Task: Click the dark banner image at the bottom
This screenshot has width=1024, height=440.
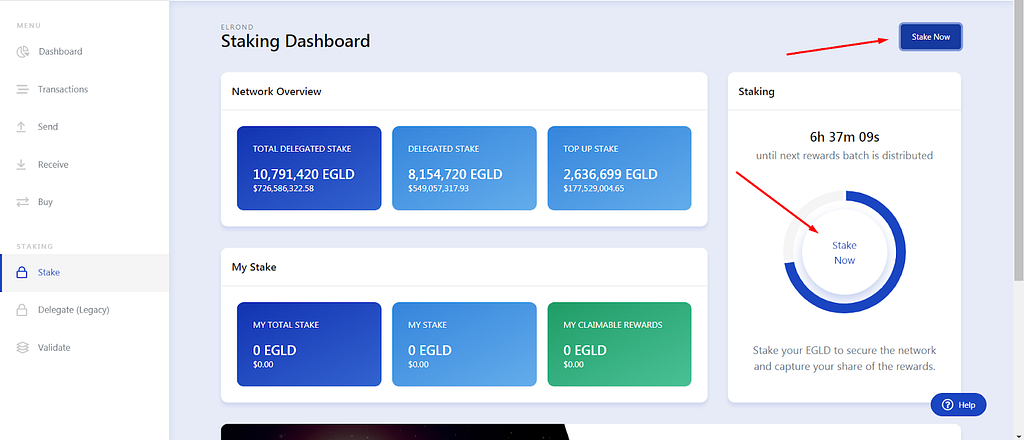Action: (396, 432)
